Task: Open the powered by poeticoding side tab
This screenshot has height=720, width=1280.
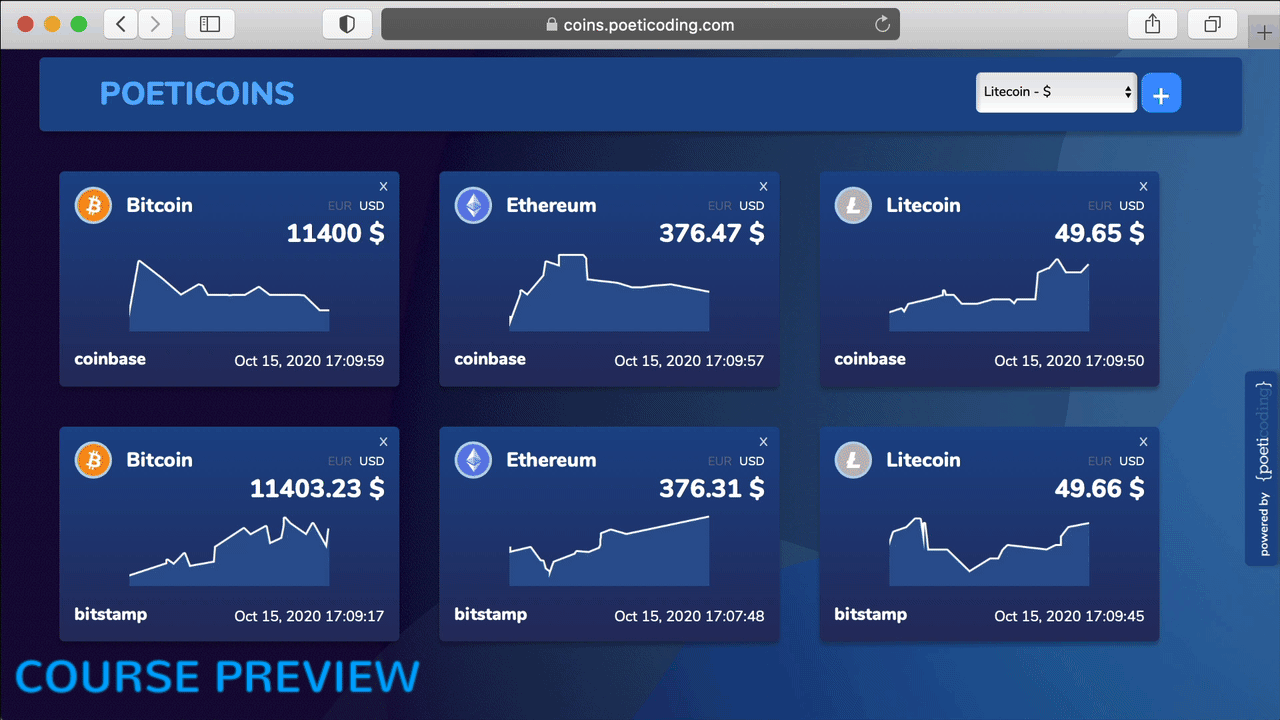Action: coord(1263,468)
